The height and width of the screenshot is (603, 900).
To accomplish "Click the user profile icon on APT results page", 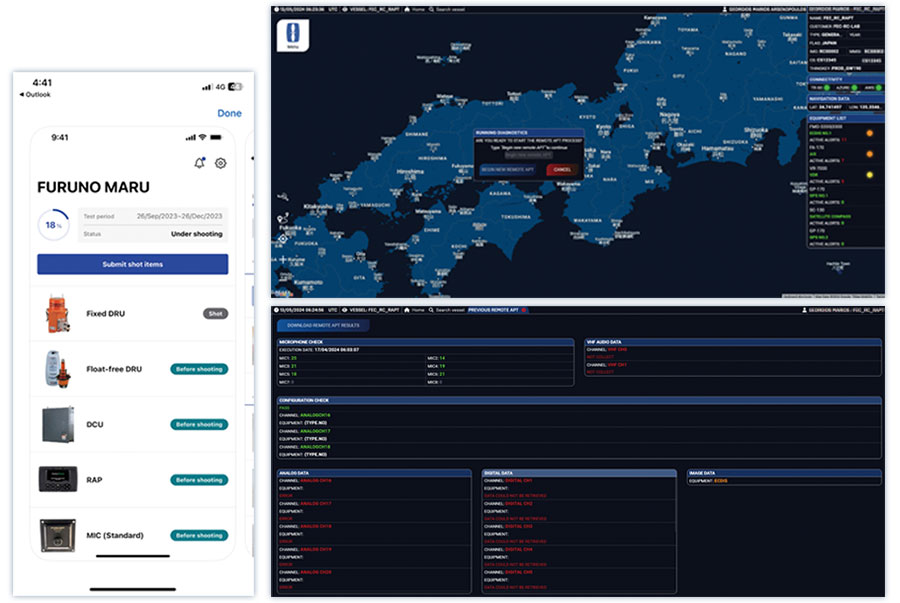I will click(x=805, y=310).
